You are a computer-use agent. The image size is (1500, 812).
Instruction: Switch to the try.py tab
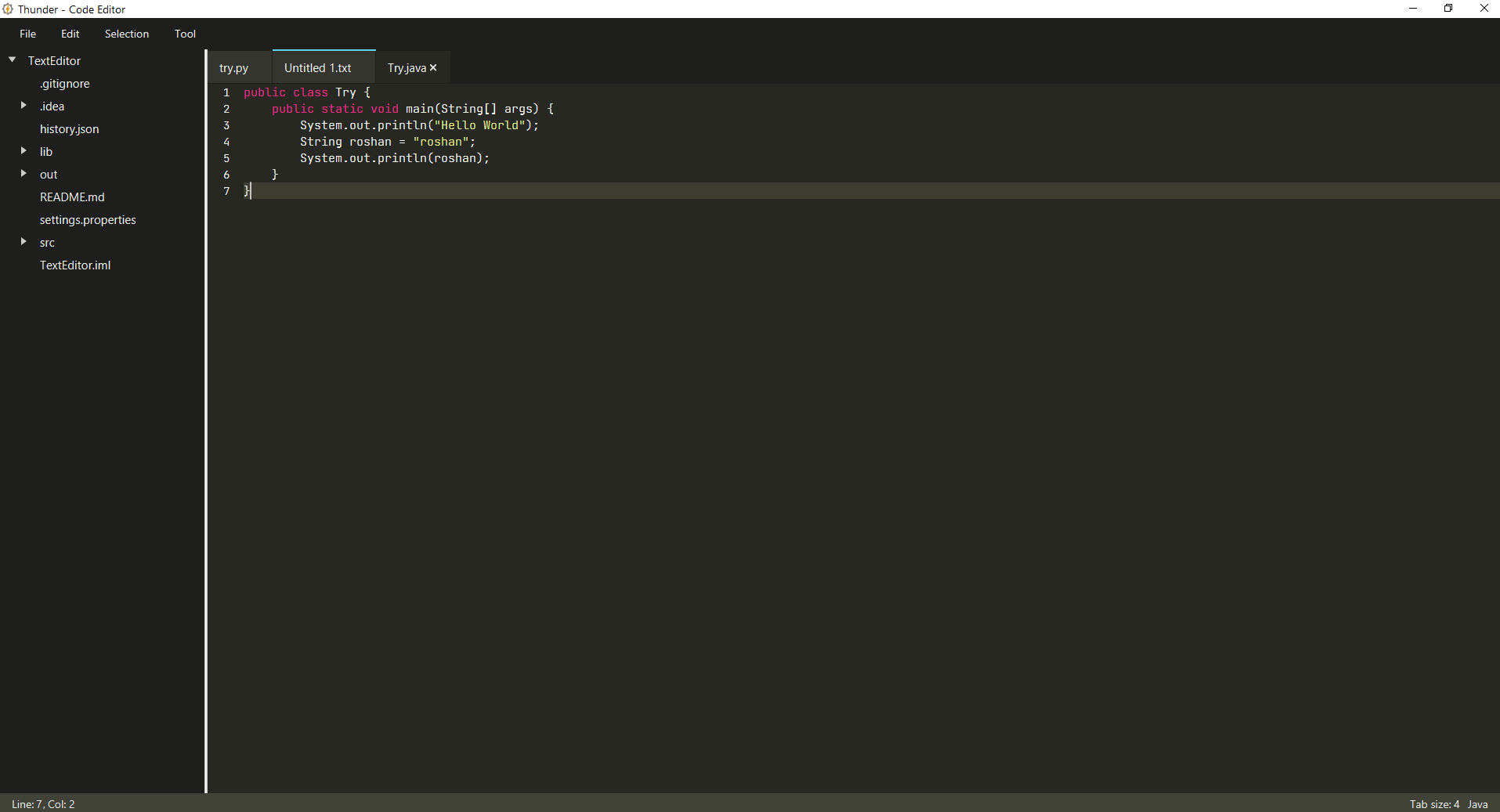pyautogui.click(x=233, y=68)
